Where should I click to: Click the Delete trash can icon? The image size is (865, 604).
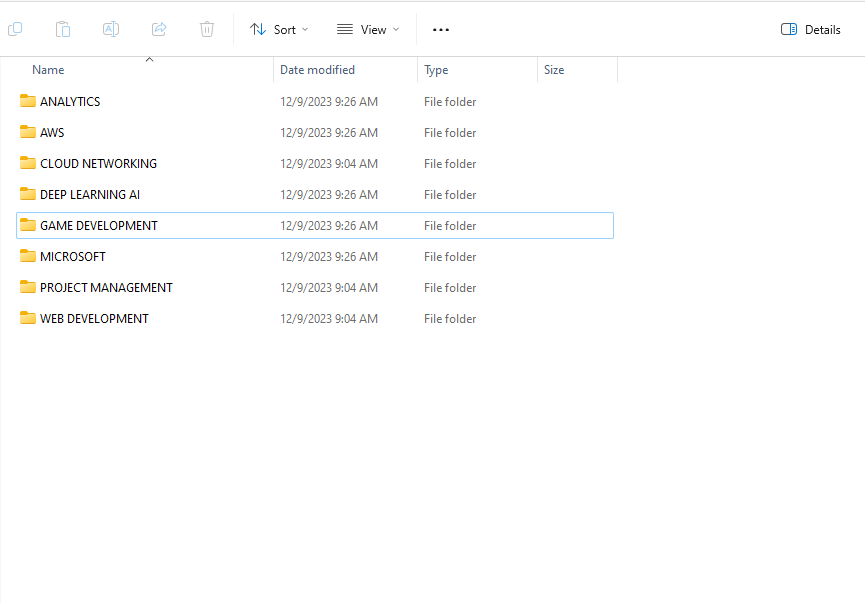(x=207, y=29)
